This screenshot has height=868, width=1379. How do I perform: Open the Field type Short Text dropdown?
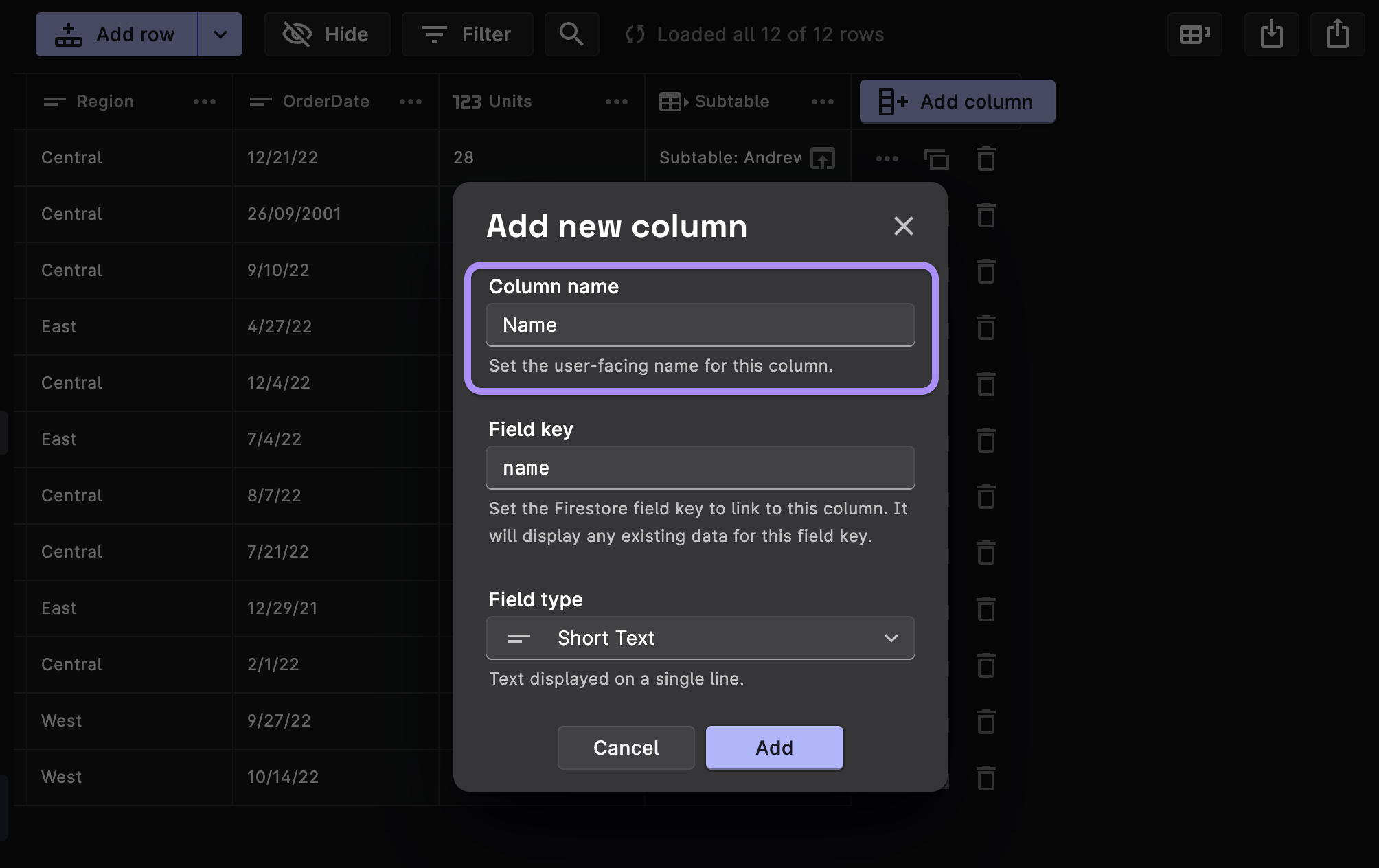[700, 638]
